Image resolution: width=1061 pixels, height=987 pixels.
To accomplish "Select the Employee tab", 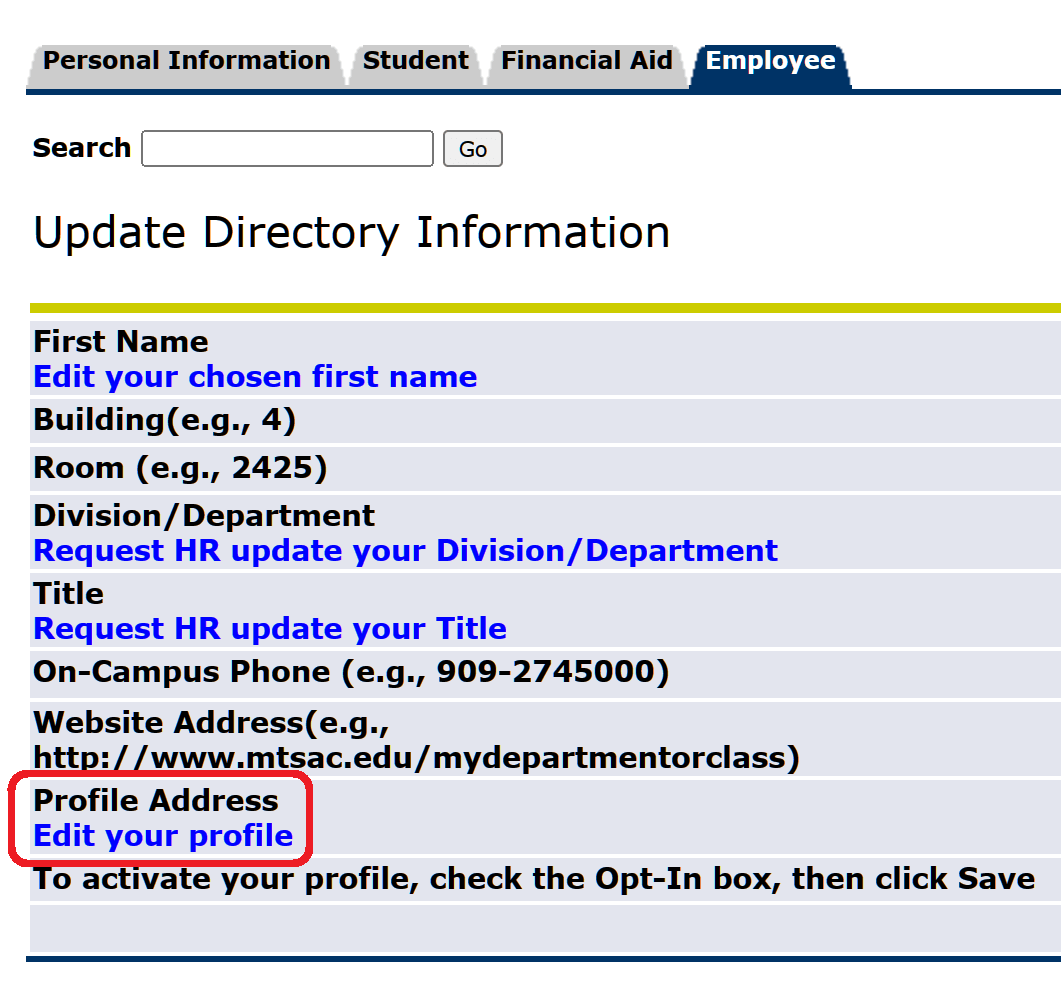I will click(x=770, y=61).
